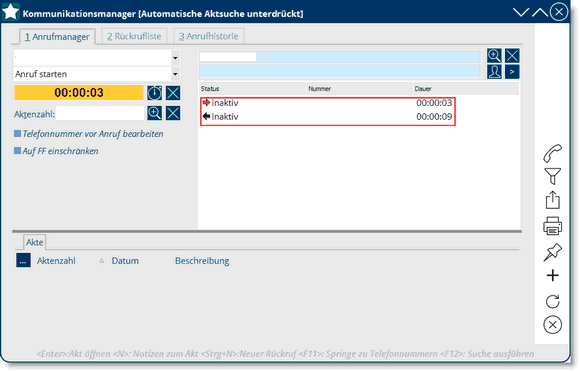The image size is (580, 372).
Task: Open the empty top combo box dropdown arrow
Action: click(175, 58)
